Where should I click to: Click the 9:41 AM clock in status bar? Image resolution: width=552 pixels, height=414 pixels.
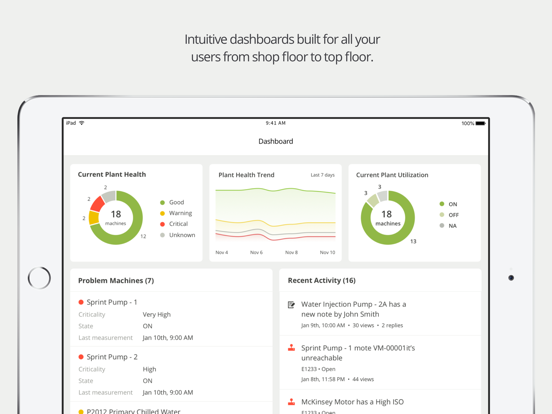276,123
